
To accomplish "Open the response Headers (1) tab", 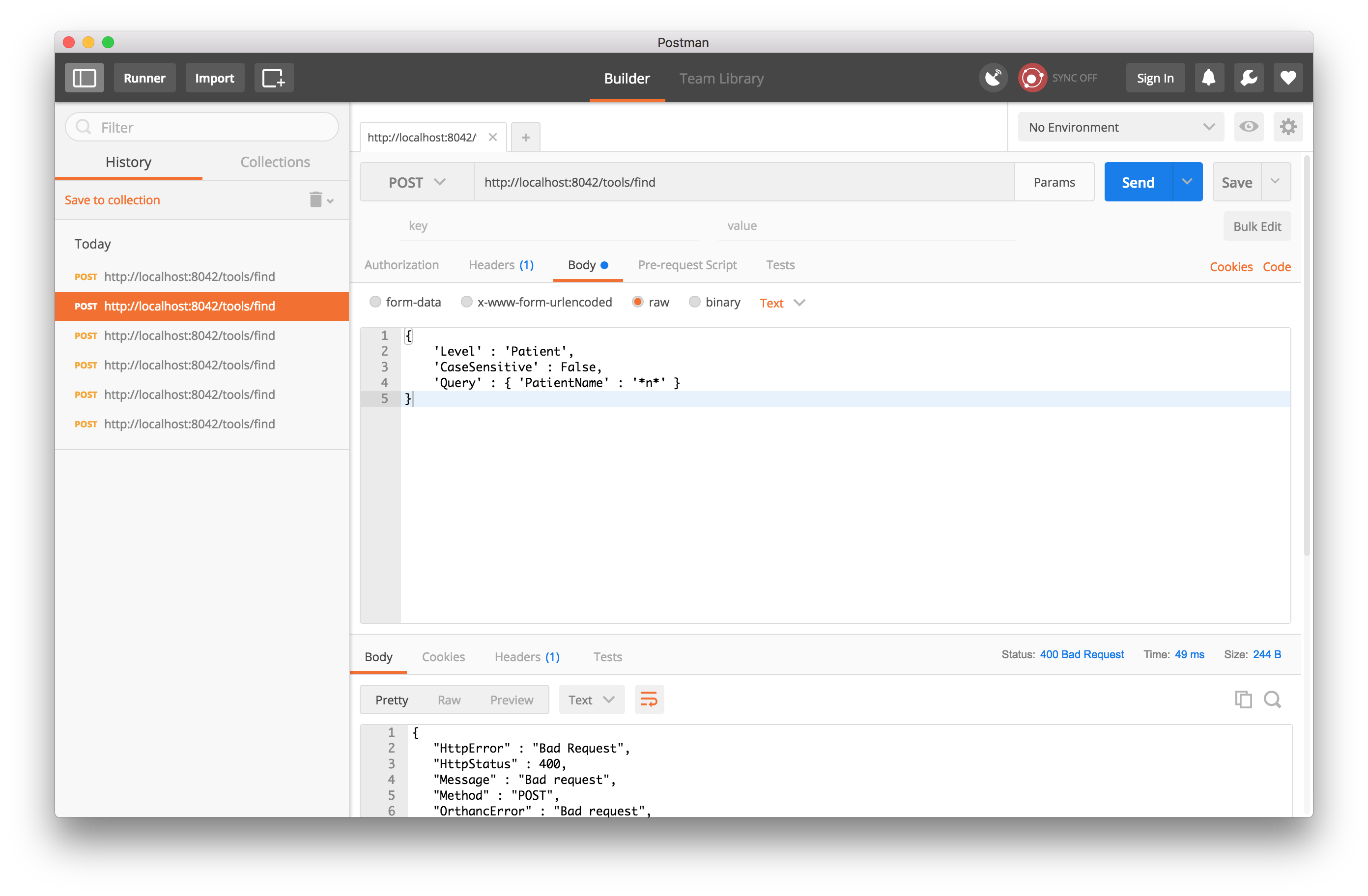I will [x=527, y=657].
